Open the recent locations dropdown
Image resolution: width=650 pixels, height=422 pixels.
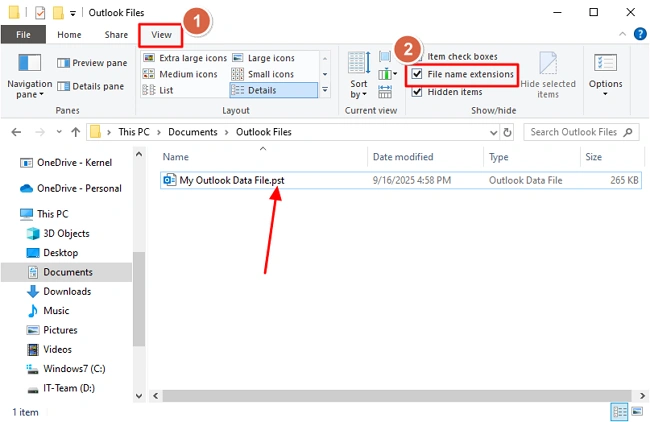pyautogui.click(x=59, y=132)
